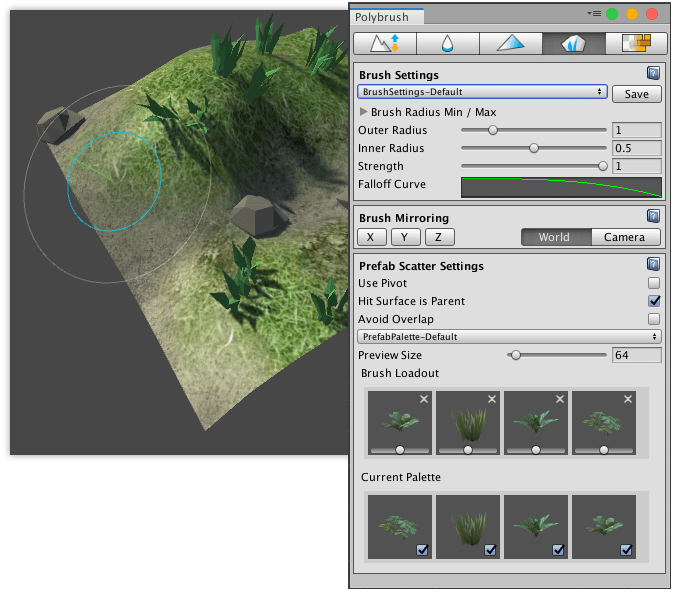Viewport: 681px width, 605px height.
Task: Select the Color paint mode icon
Action: [510, 43]
